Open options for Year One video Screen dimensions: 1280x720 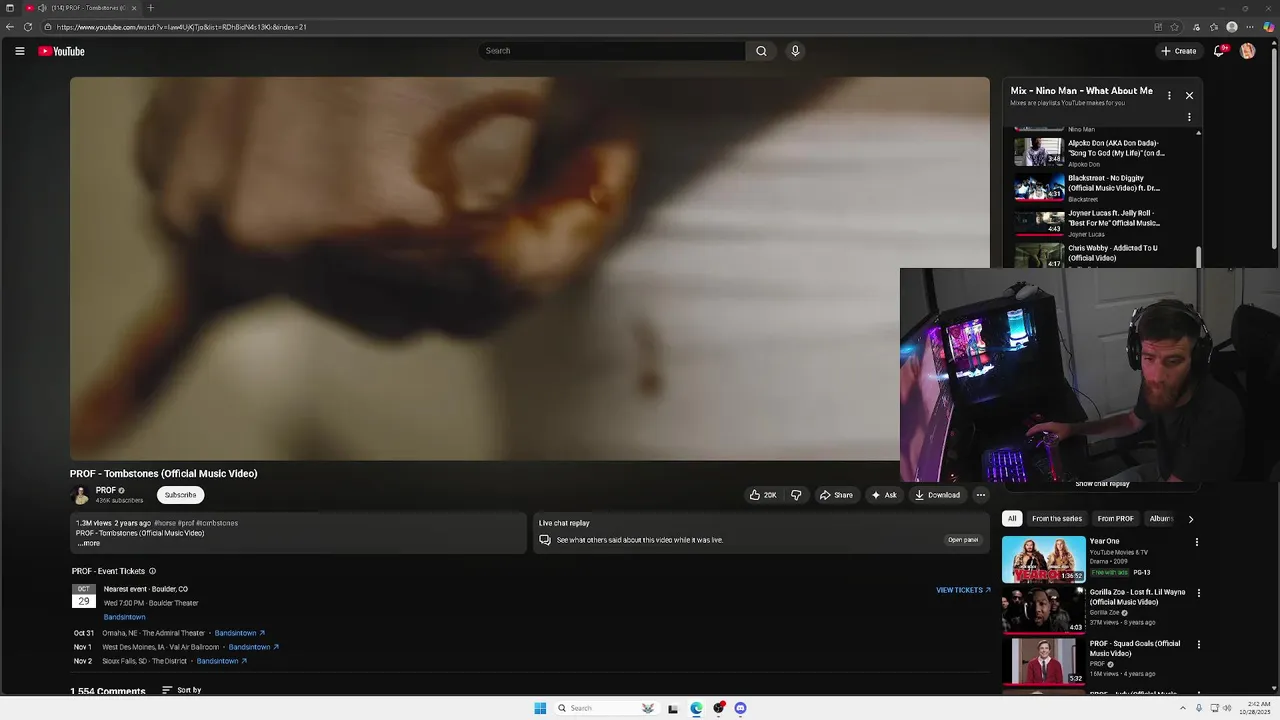click(x=1197, y=542)
